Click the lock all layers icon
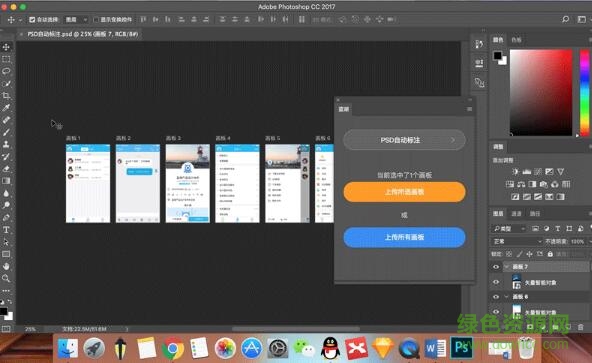This screenshot has height=363, width=592. coord(550,254)
